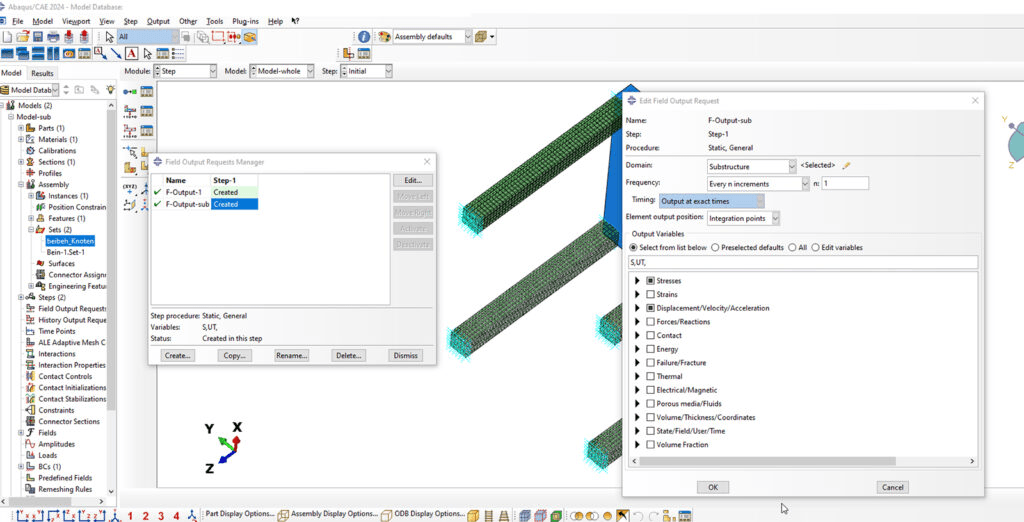Click Cancel in Edit Field Output Request
1024x522 pixels.
click(891, 487)
